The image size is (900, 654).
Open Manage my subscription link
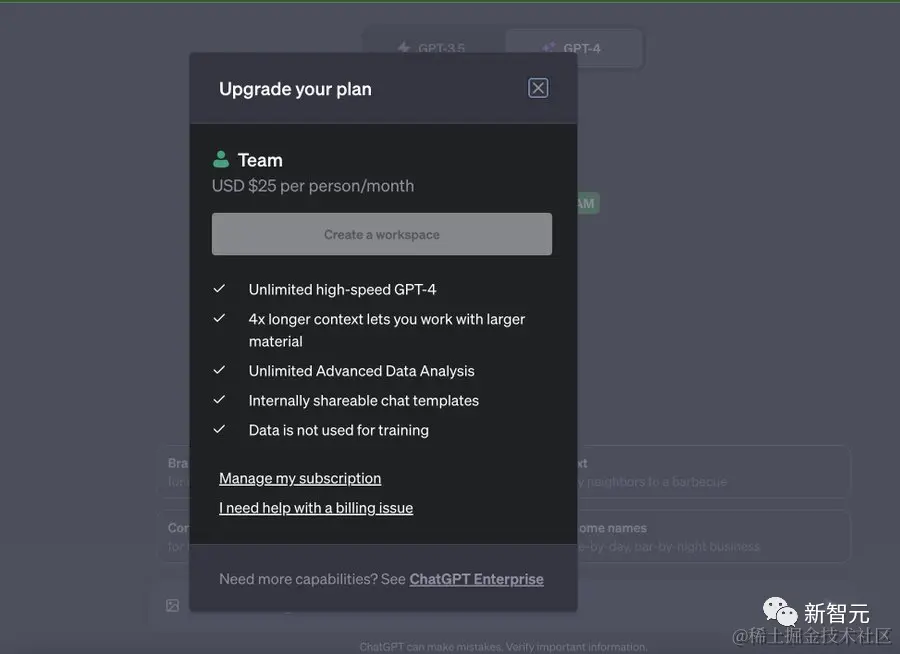pyautogui.click(x=300, y=478)
